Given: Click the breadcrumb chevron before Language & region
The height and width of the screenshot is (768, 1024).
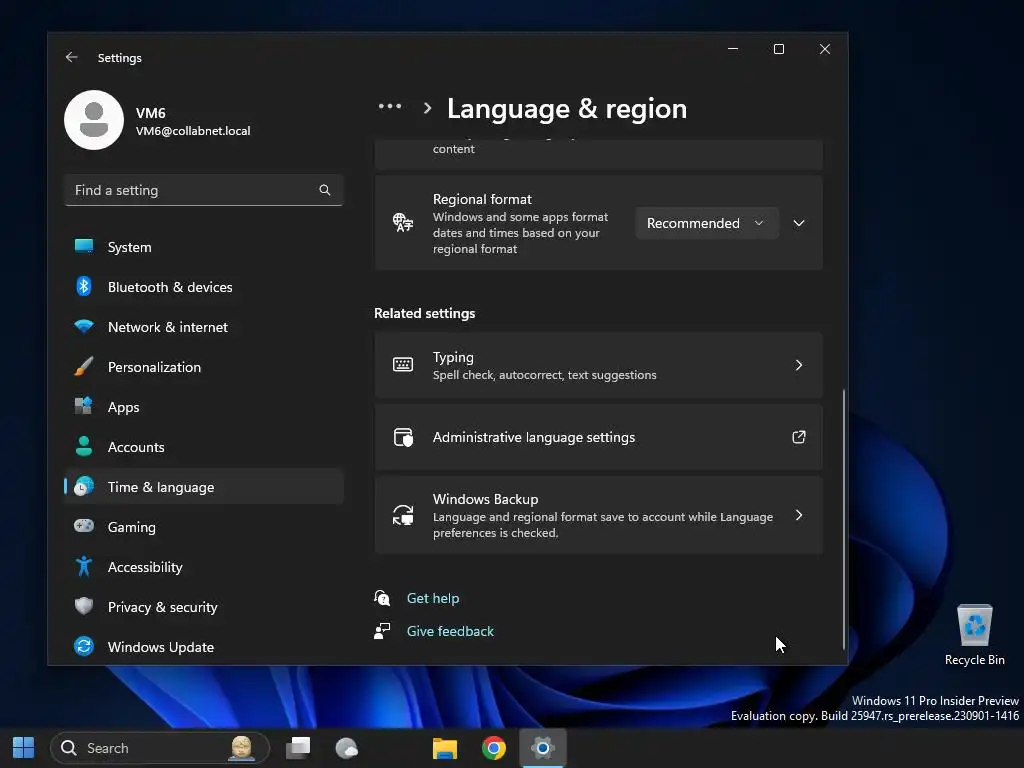Looking at the screenshot, I should (x=427, y=108).
